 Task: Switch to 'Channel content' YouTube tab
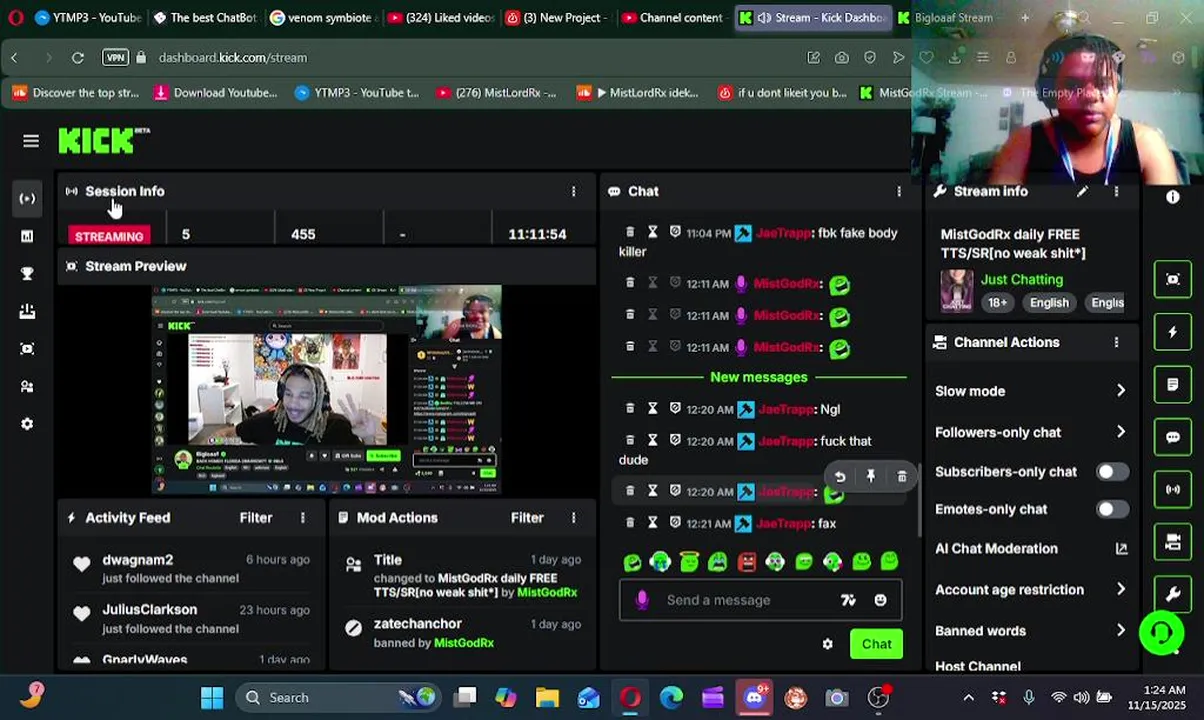coord(672,17)
